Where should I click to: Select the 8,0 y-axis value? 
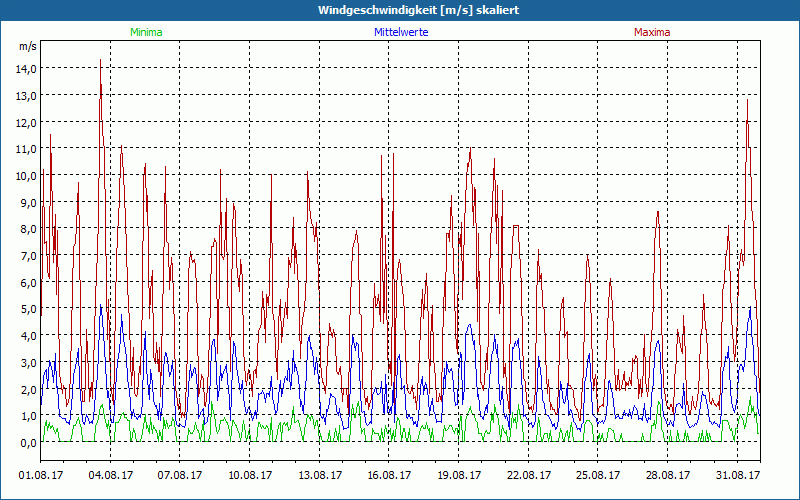(x=28, y=229)
